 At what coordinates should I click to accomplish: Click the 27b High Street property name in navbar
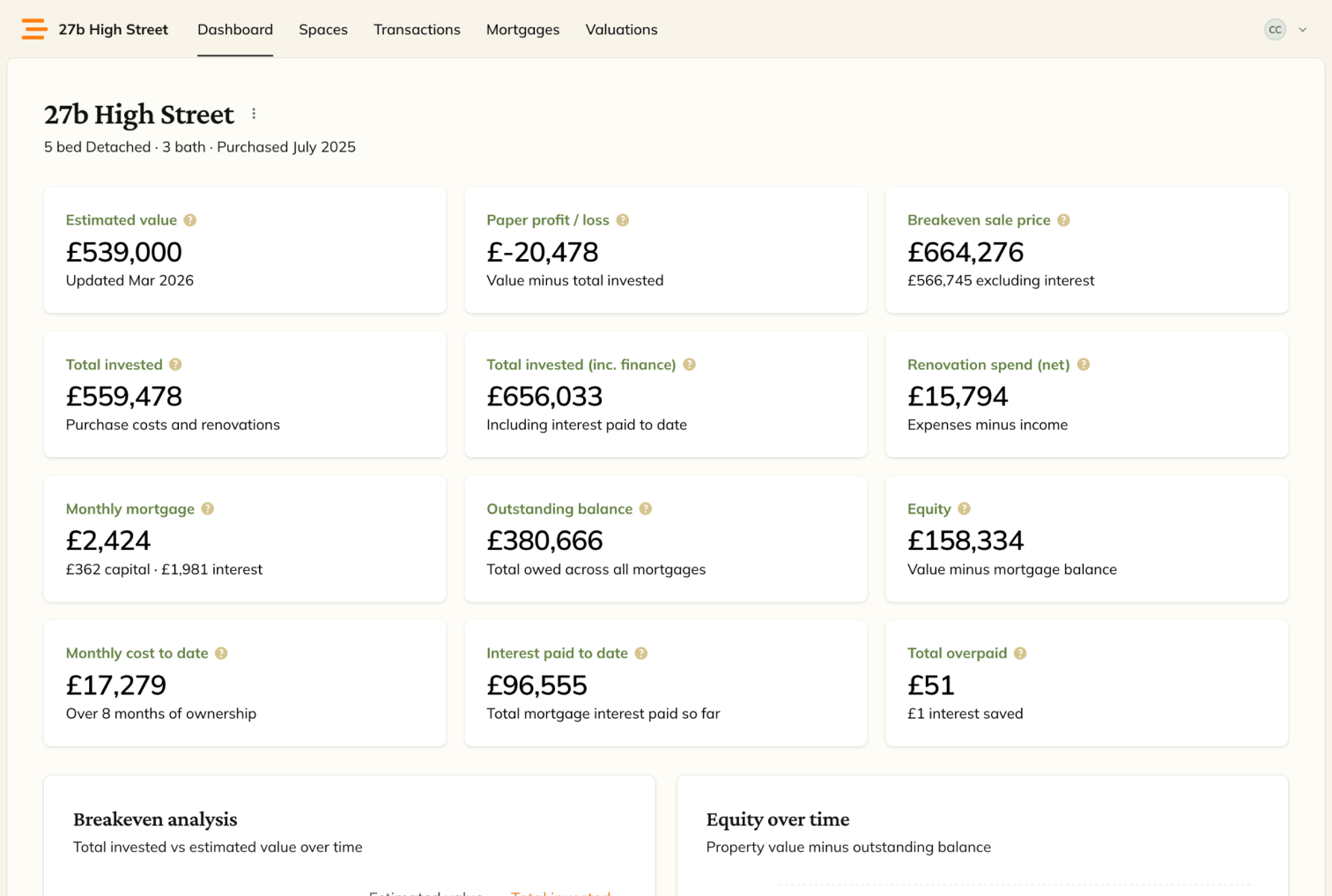pyautogui.click(x=113, y=30)
